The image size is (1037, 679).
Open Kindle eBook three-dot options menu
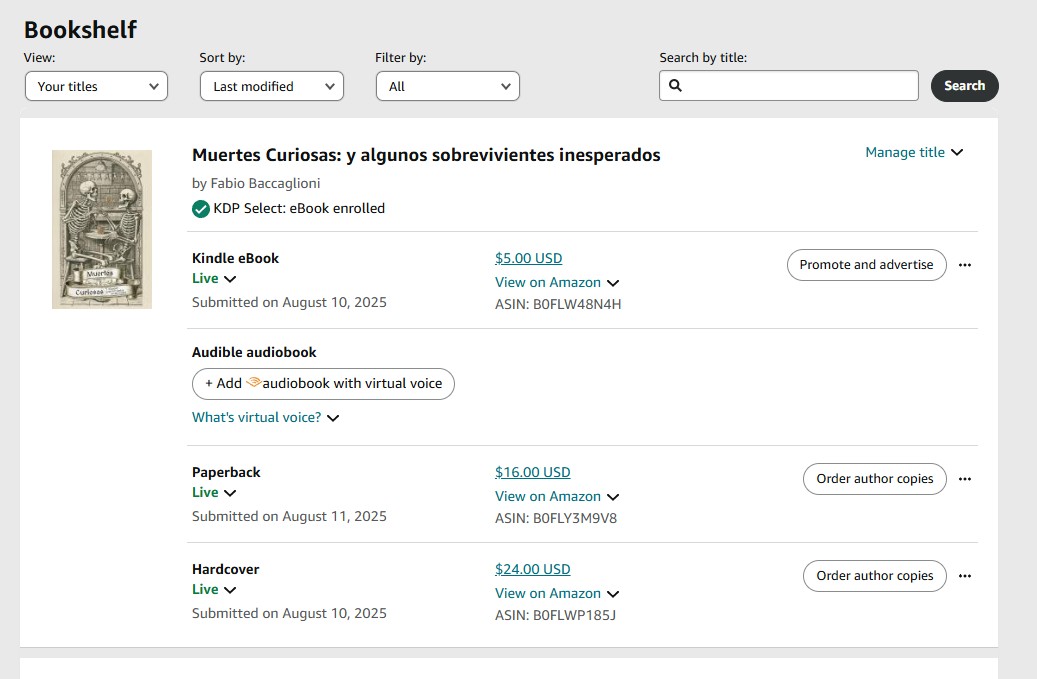[x=964, y=265]
